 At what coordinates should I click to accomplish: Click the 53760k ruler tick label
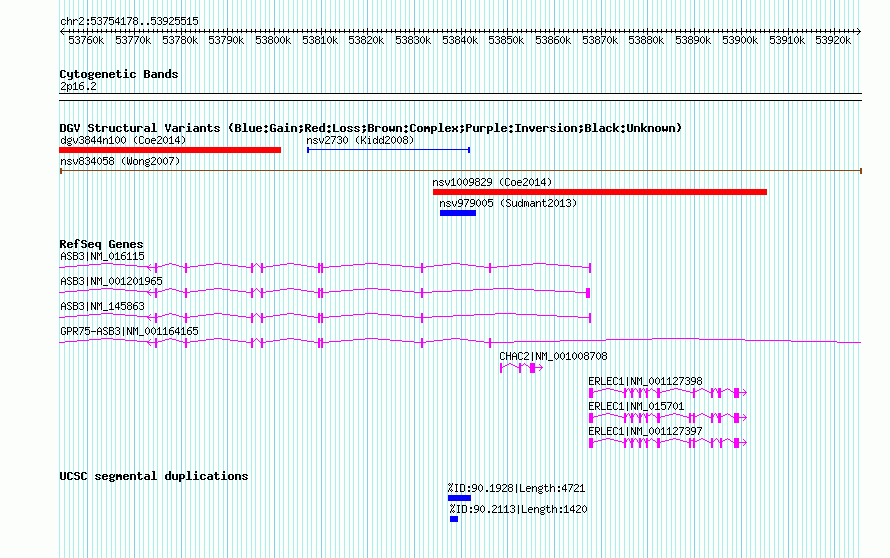tap(86, 40)
